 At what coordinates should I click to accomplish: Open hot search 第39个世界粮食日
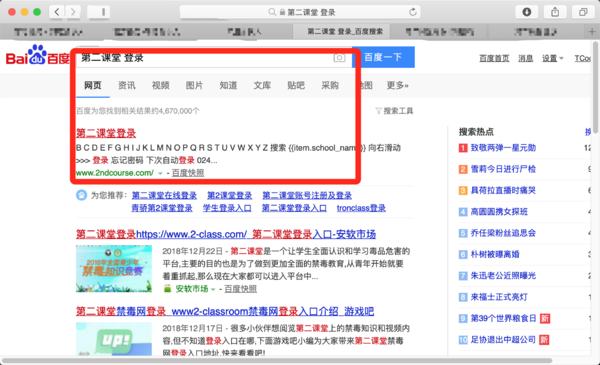click(x=503, y=318)
